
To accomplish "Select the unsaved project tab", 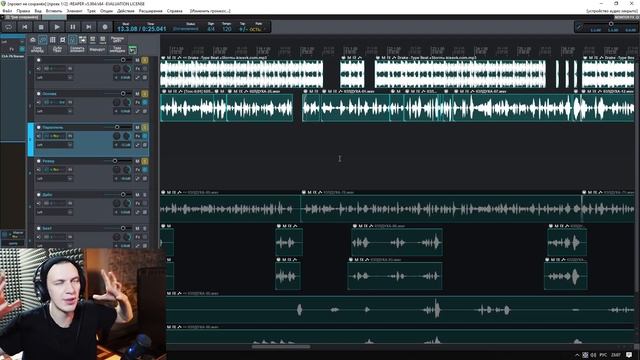I will [x=22, y=18].
